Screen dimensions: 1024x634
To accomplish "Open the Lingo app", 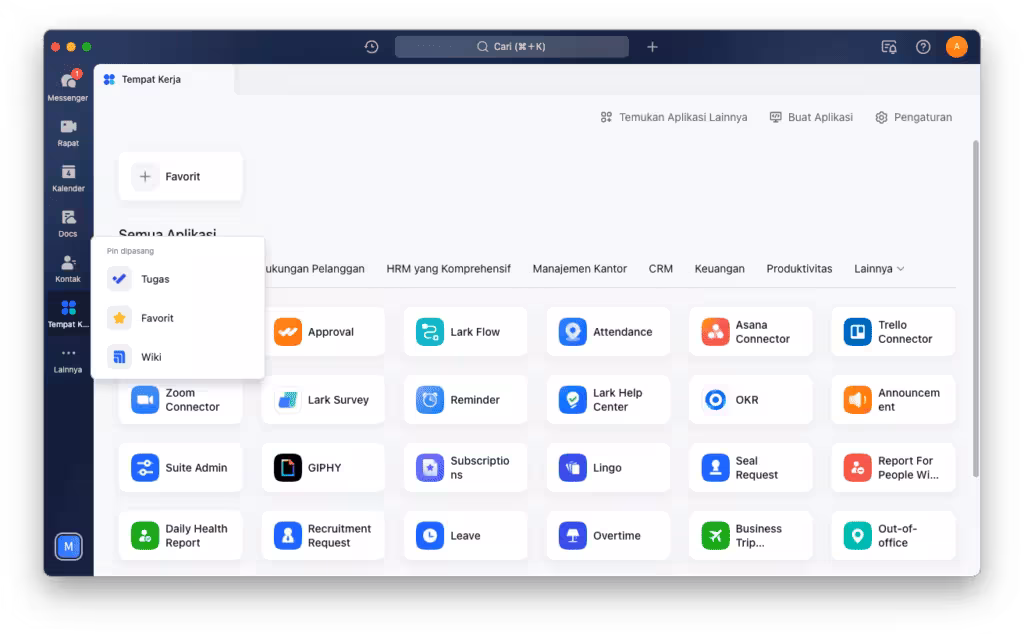I will point(608,468).
